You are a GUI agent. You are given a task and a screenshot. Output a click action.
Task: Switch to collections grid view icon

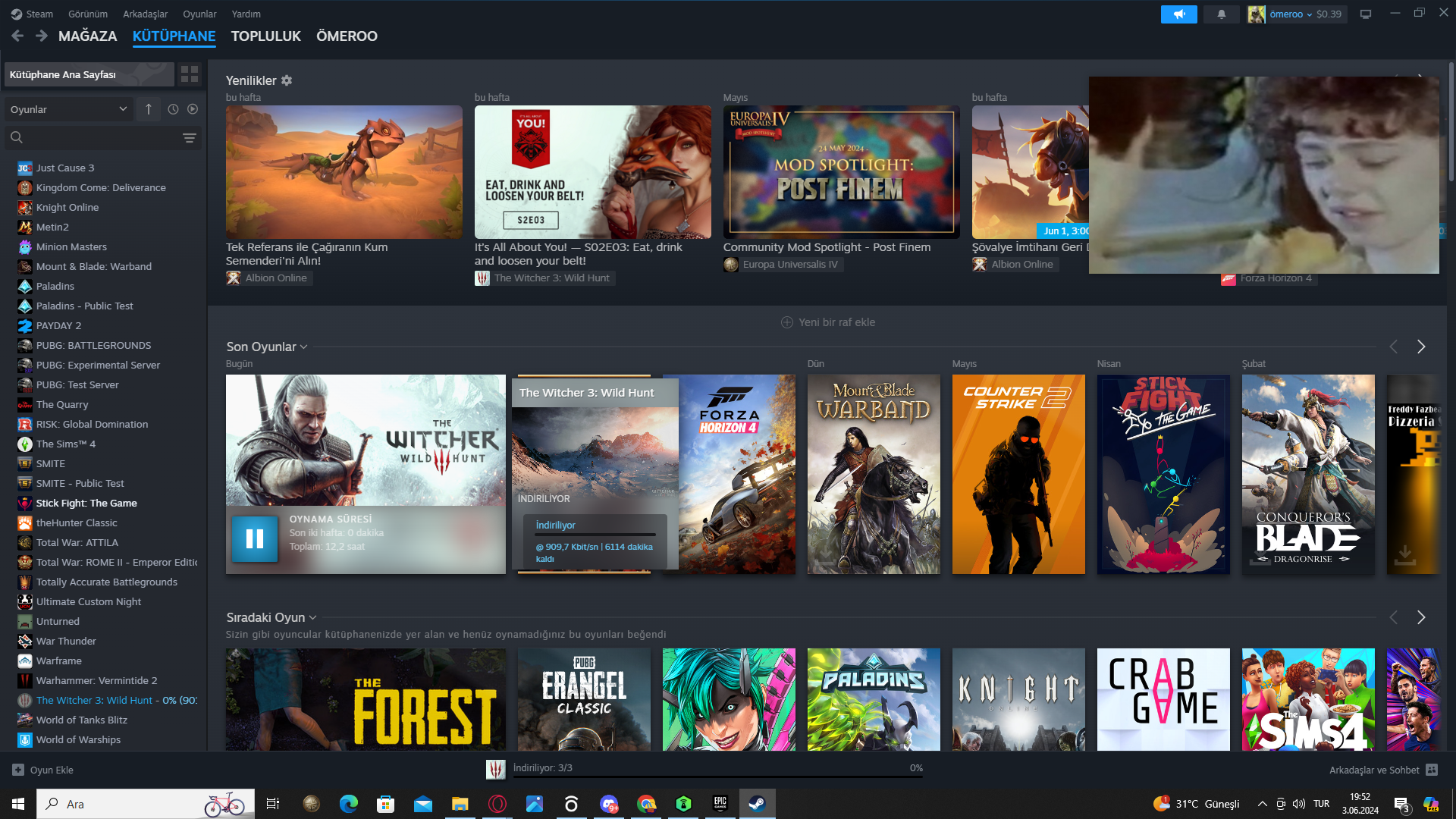(190, 74)
